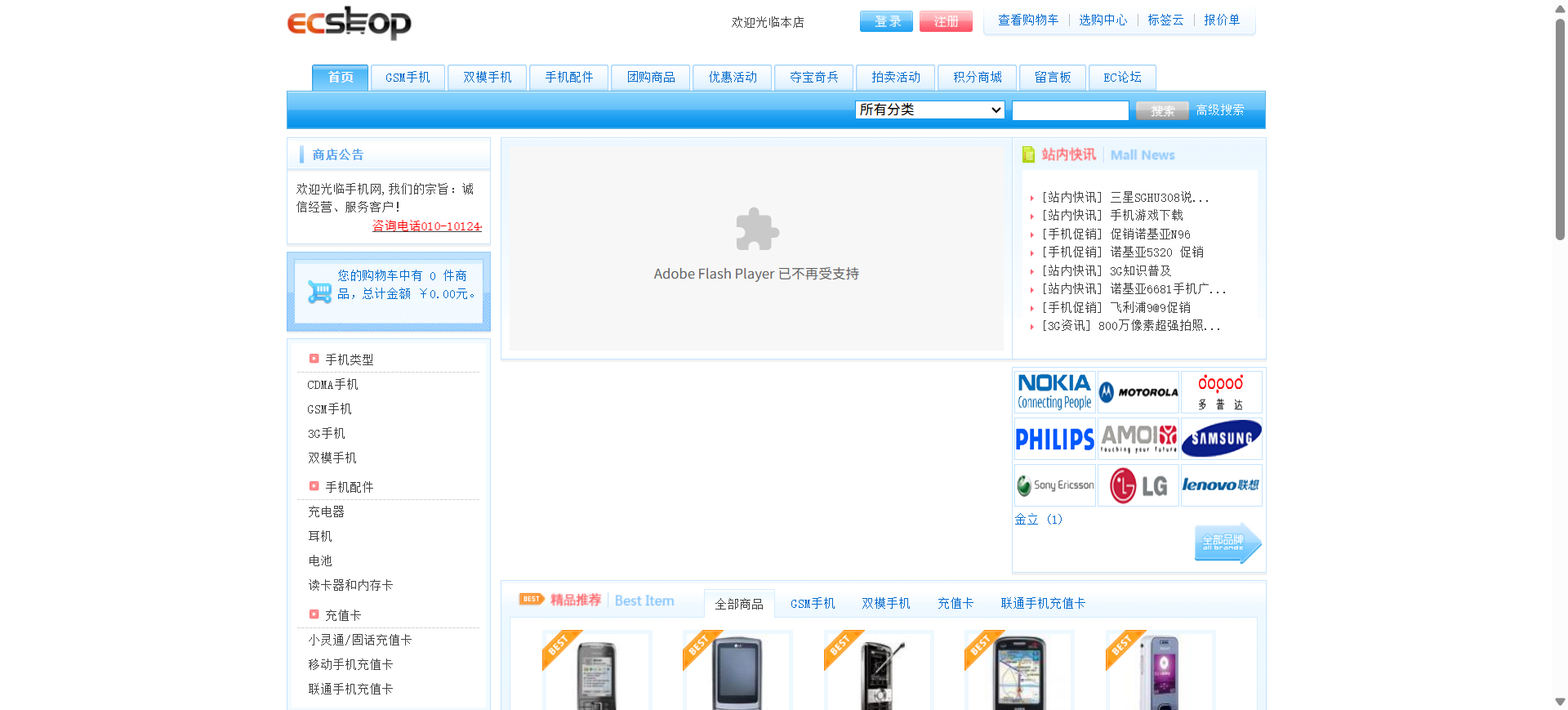Viewport: 1568px width, 710px height.
Task: Open the 金立 (1) brand link
Action: (x=1038, y=519)
